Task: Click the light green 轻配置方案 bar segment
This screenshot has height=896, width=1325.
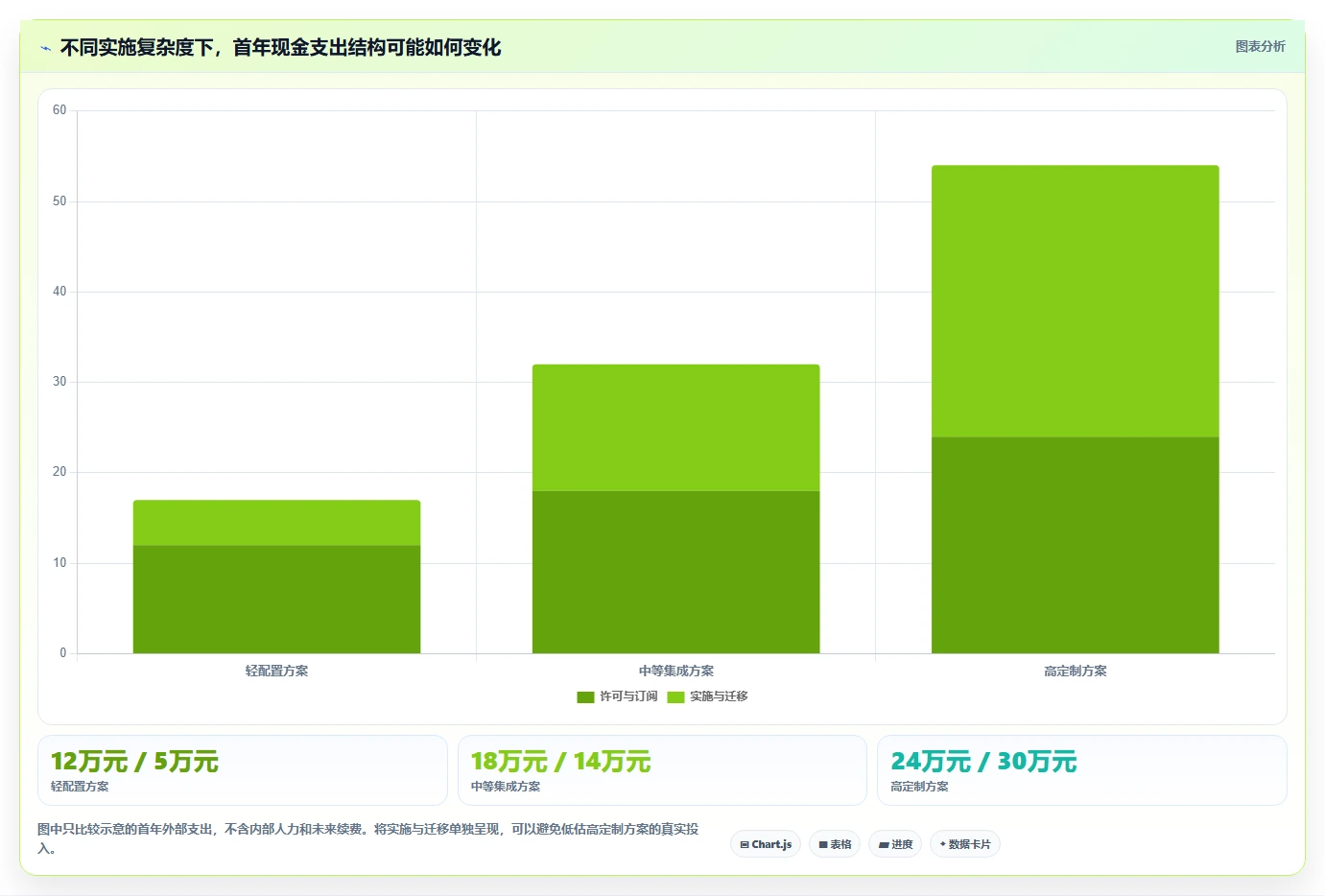Action: [x=276, y=523]
